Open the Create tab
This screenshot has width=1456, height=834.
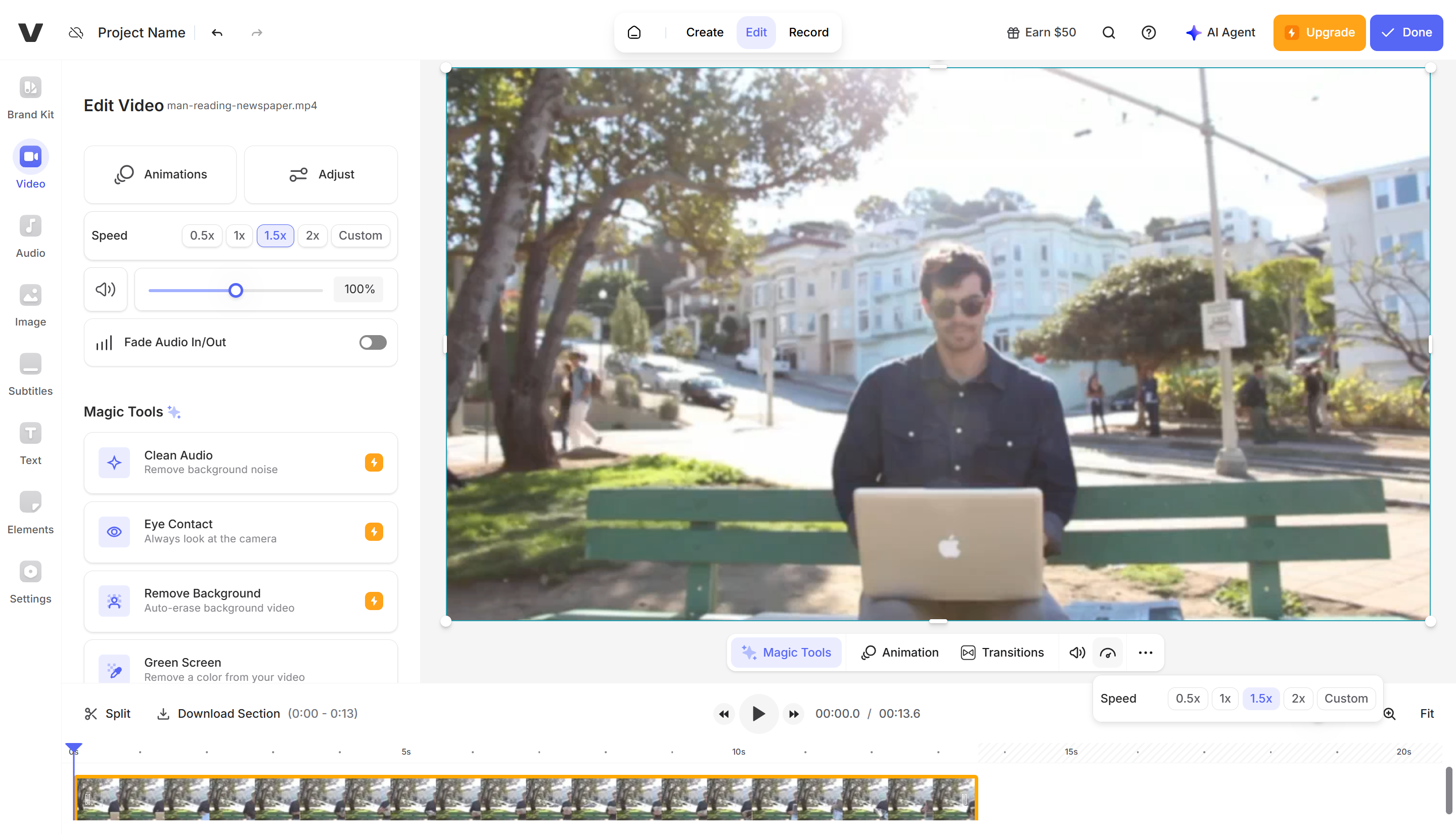(705, 32)
